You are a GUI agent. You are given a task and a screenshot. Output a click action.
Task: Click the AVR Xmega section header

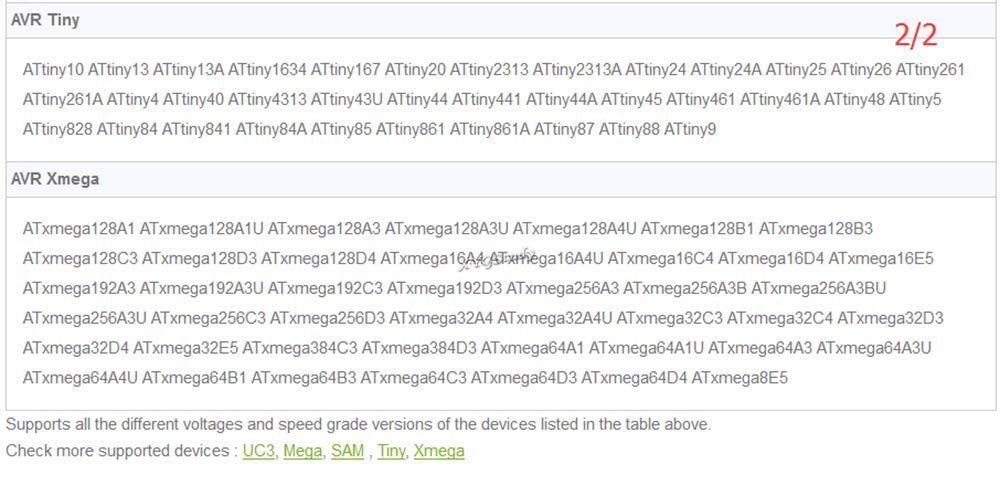click(x=501, y=179)
